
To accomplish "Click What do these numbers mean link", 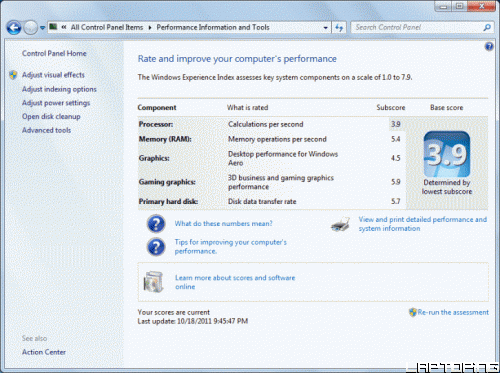I will pos(223,223).
